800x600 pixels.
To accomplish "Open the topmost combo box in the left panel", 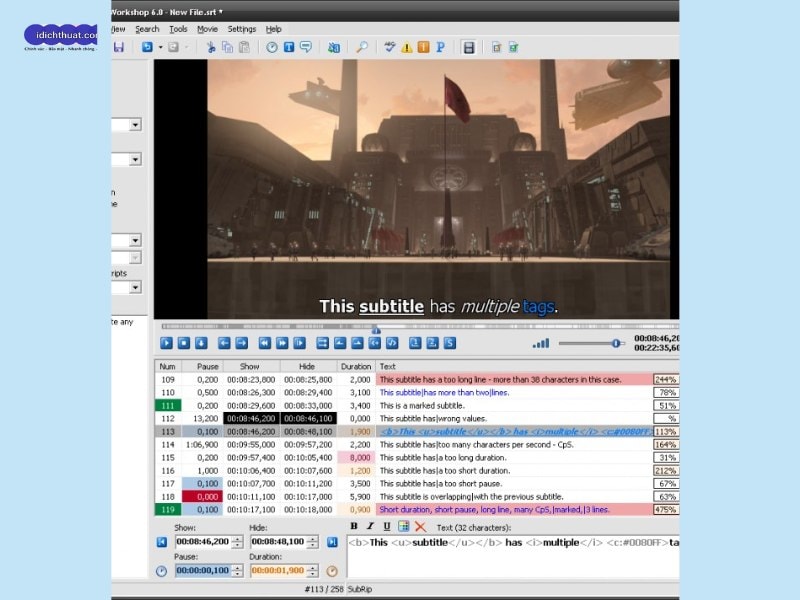I will (x=133, y=124).
